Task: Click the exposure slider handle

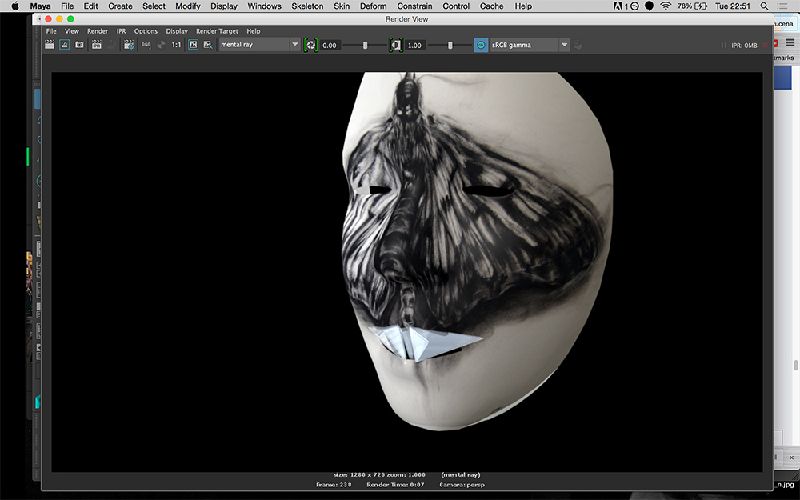Action: pyautogui.click(x=365, y=45)
